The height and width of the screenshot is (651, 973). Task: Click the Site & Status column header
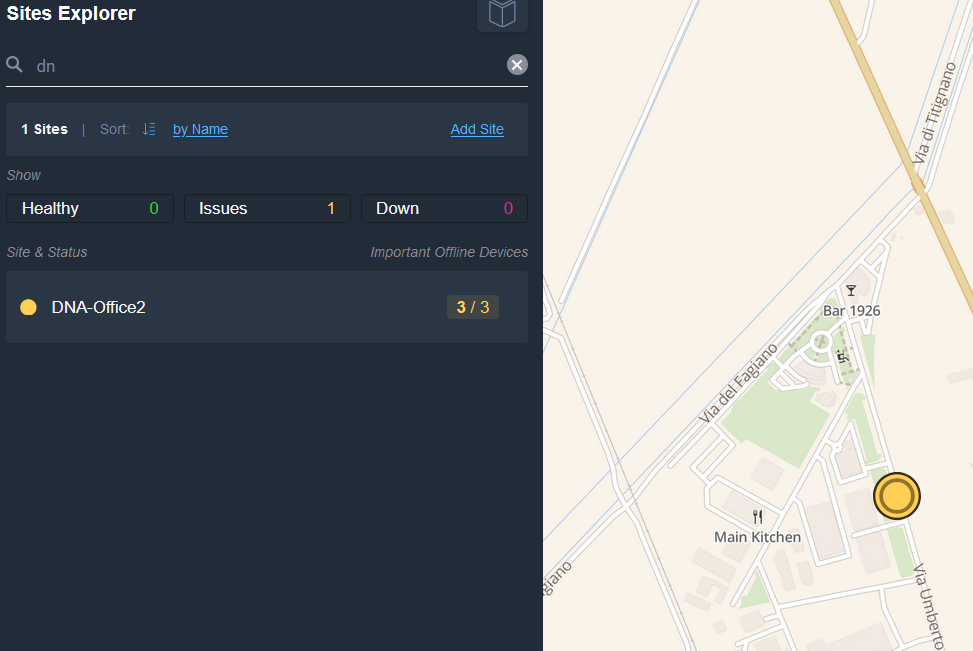(x=47, y=252)
